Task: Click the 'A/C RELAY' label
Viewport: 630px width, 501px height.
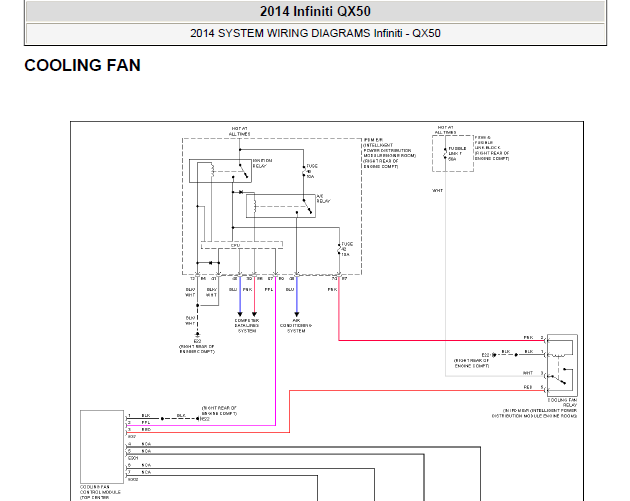Action: tap(323, 199)
